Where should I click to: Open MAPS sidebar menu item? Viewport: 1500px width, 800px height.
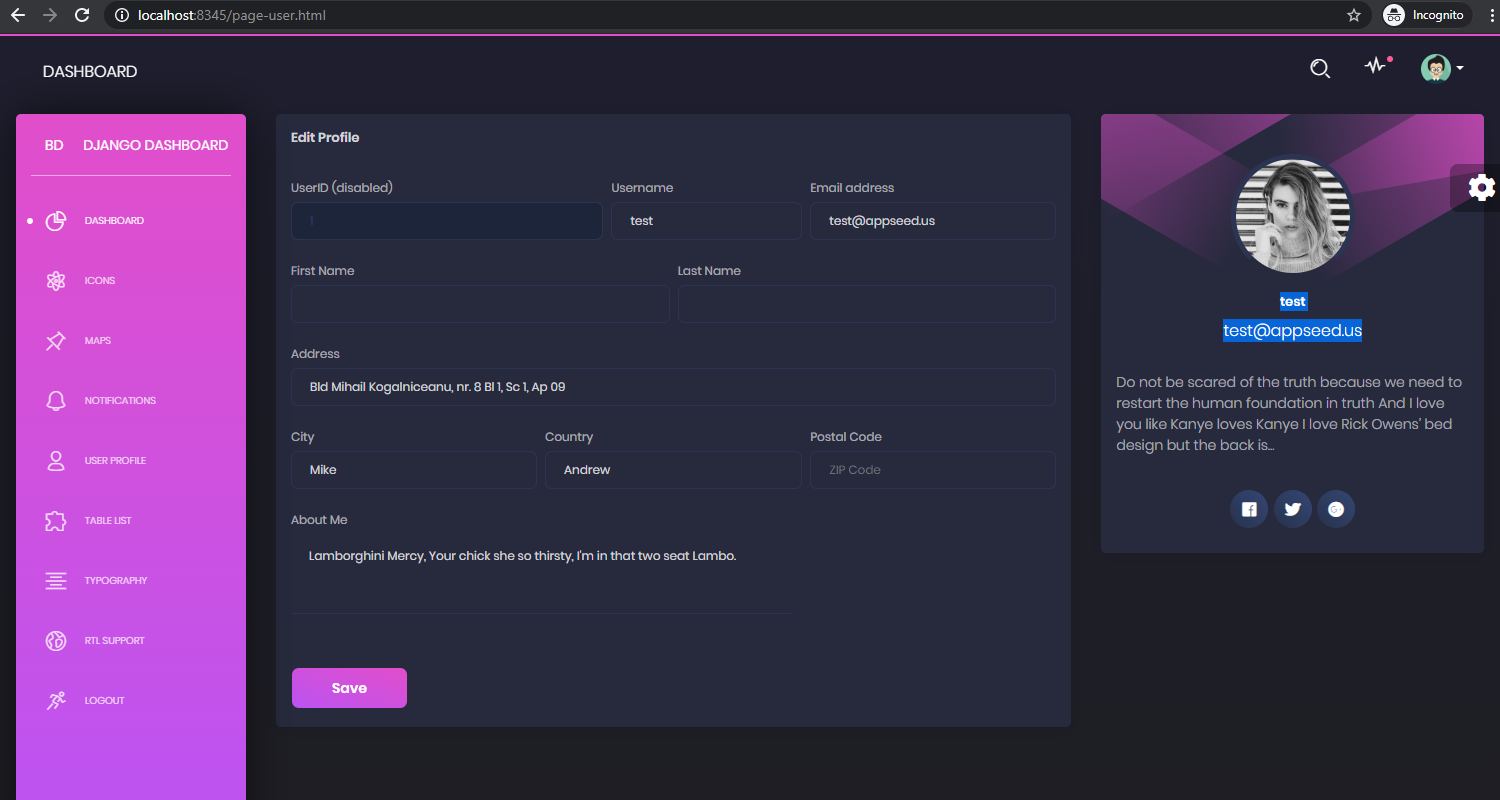98,341
